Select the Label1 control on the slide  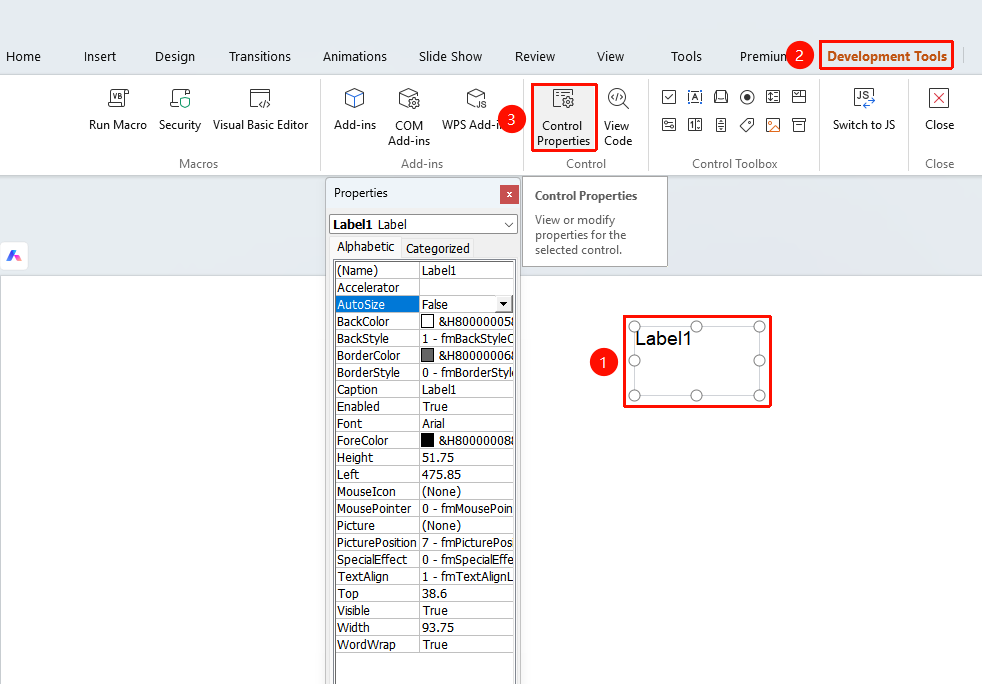[x=696, y=361]
